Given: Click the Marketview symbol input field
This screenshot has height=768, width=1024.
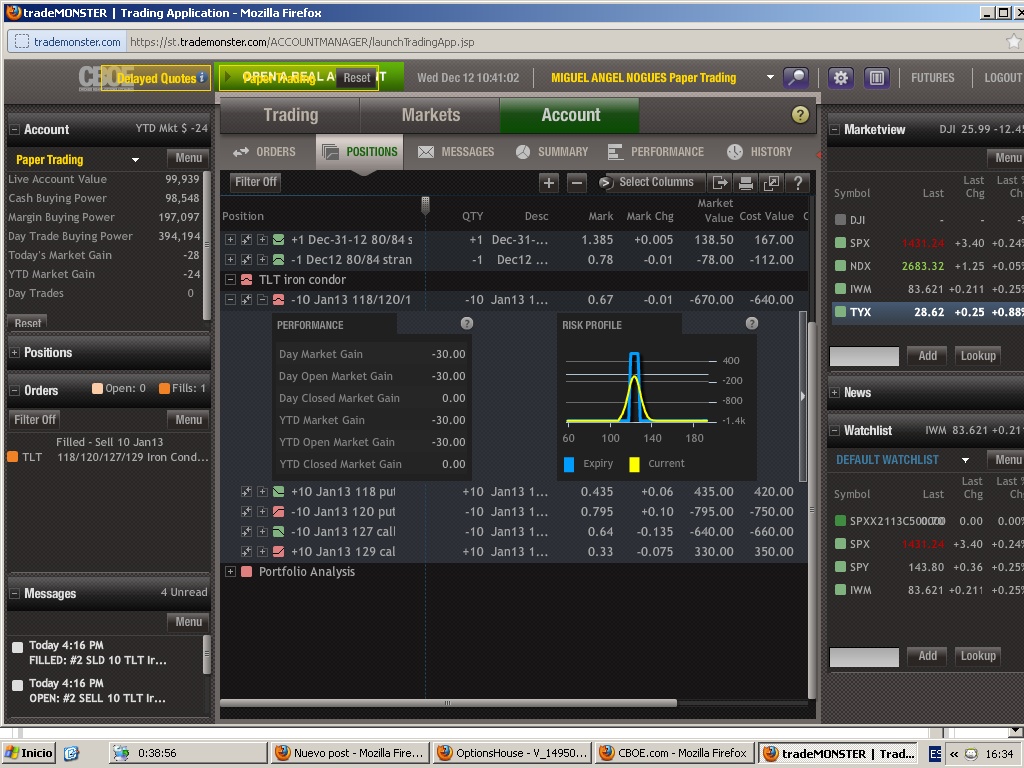Looking at the screenshot, I should [864, 356].
